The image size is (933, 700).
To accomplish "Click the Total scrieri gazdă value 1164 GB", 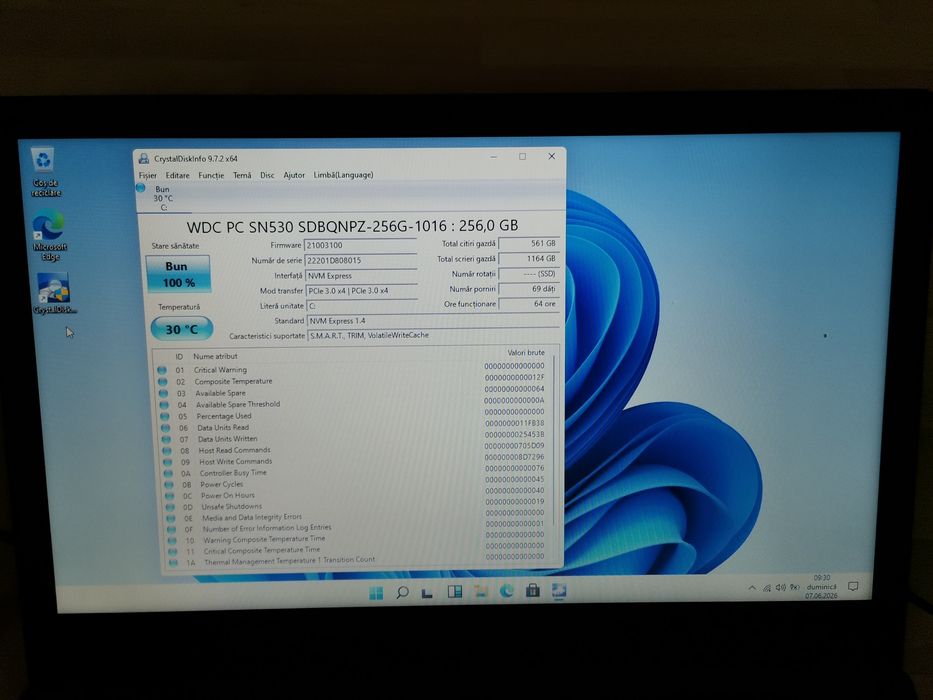I will click(x=528, y=259).
